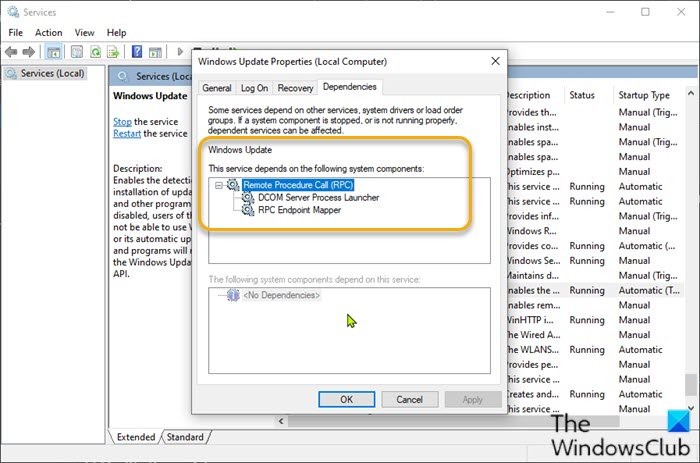This screenshot has width=700, height=463.
Task: Open the Action menu
Action: (x=49, y=33)
